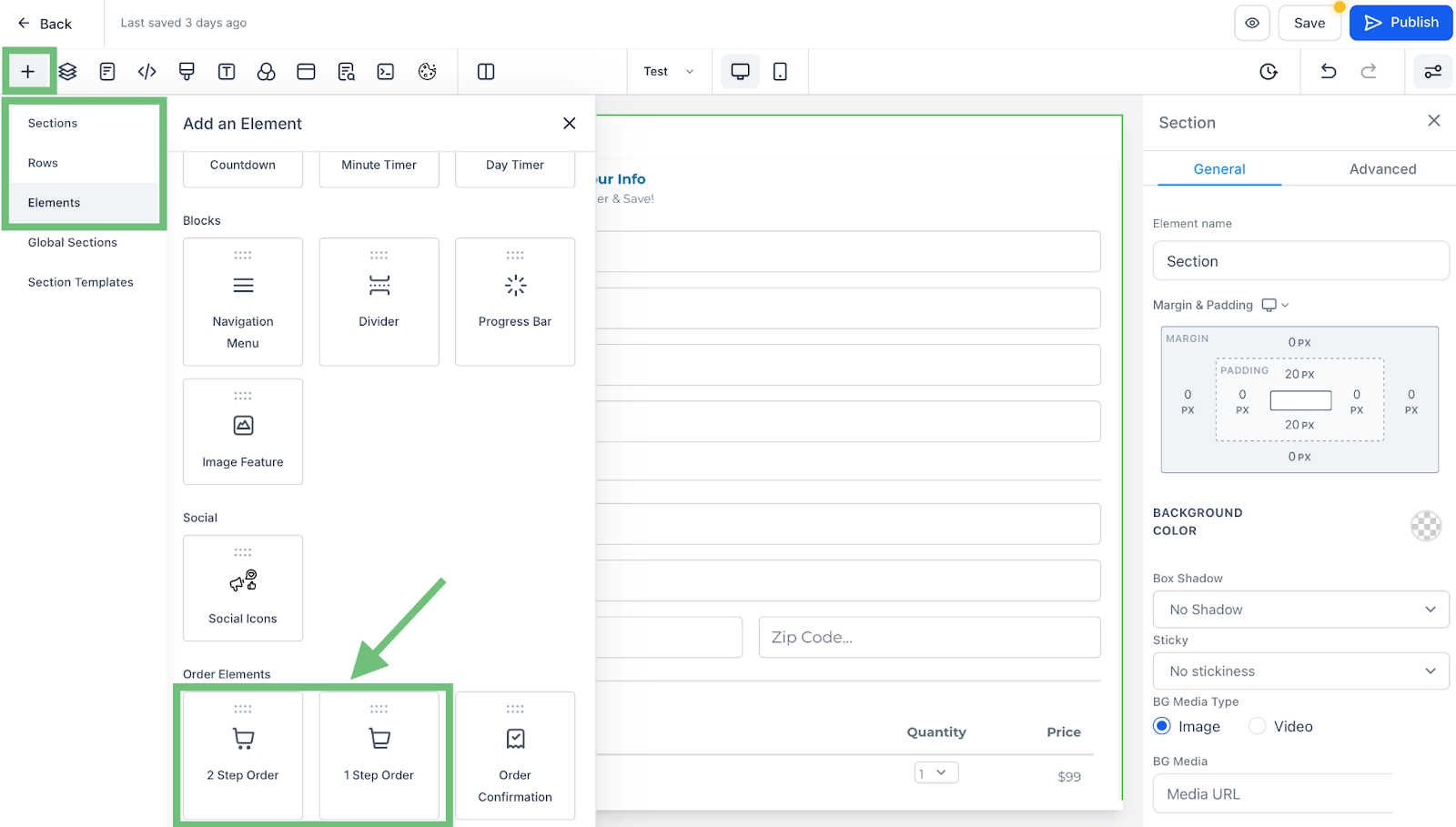Open the terminal tracking code icon
This screenshot has width=1456, height=827.
coord(386,71)
